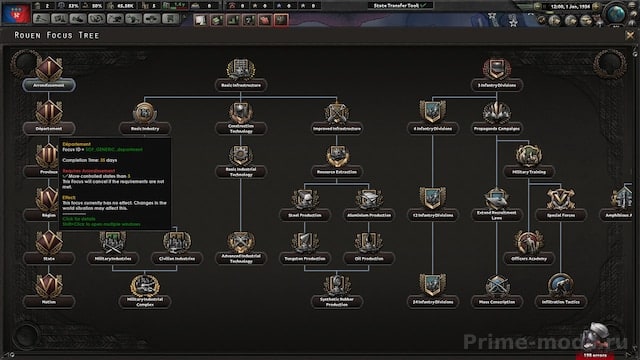Select the Aluminium Production focus
The height and width of the screenshot is (360, 640).
click(369, 205)
